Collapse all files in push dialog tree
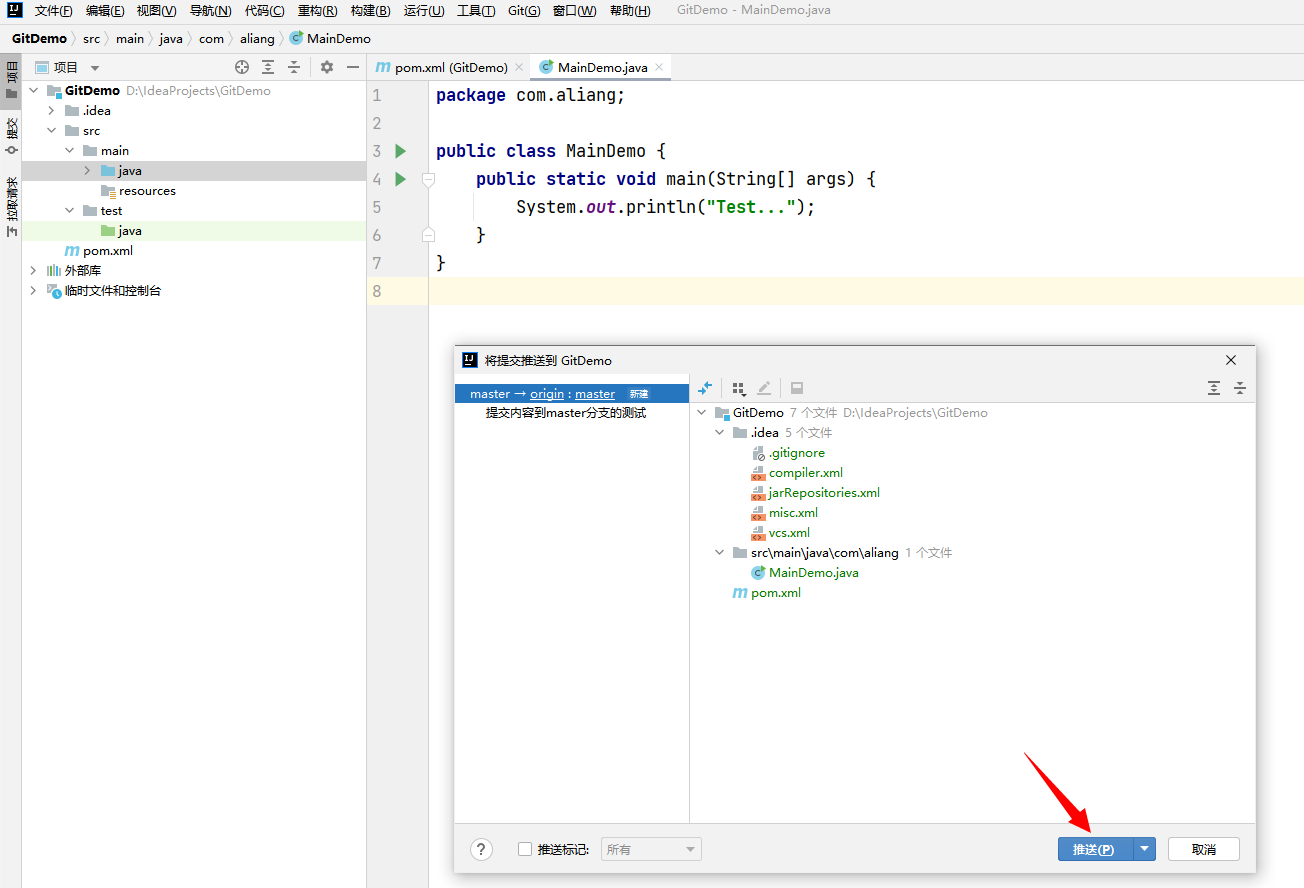This screenshot has width=1304, height=888. pyautogui.click(x=1240, y=388)
